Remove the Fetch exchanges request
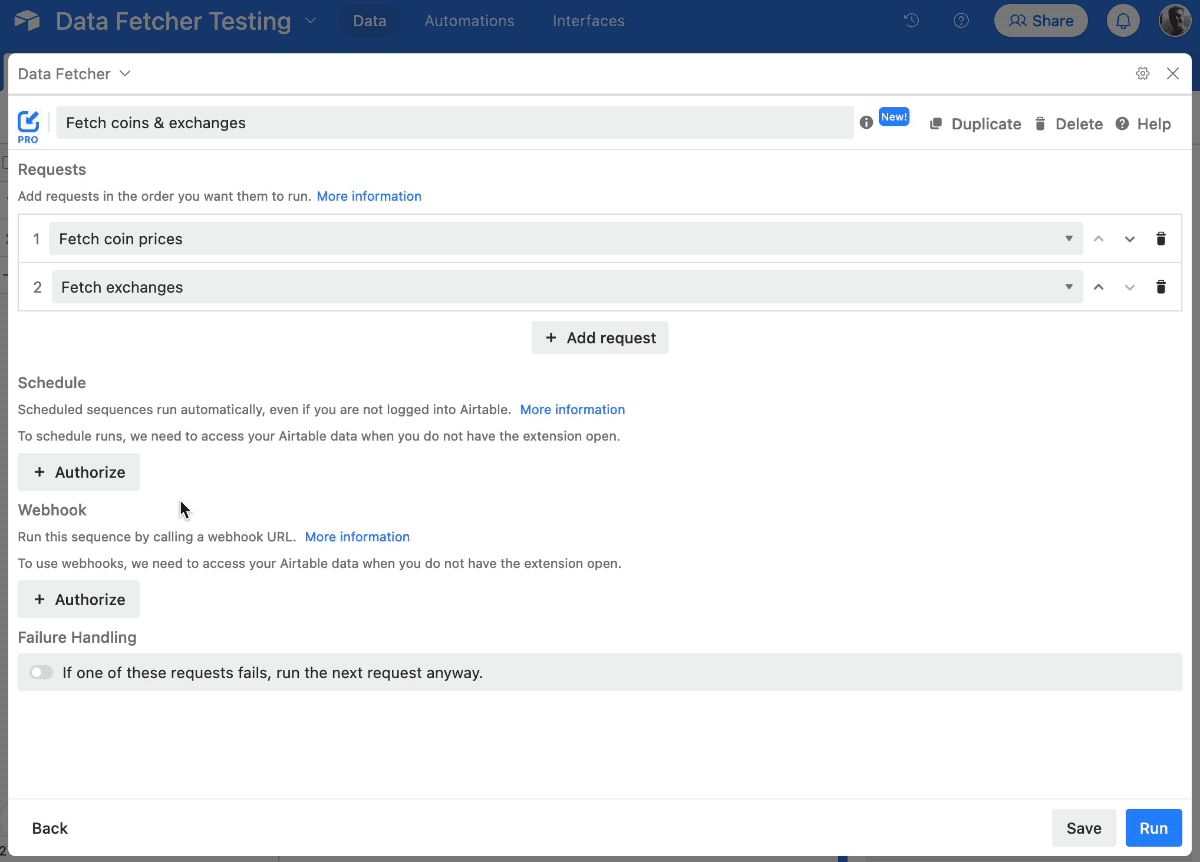Screen dimensions: 1200x862 pyautogui.click(x=1161, y=287)
